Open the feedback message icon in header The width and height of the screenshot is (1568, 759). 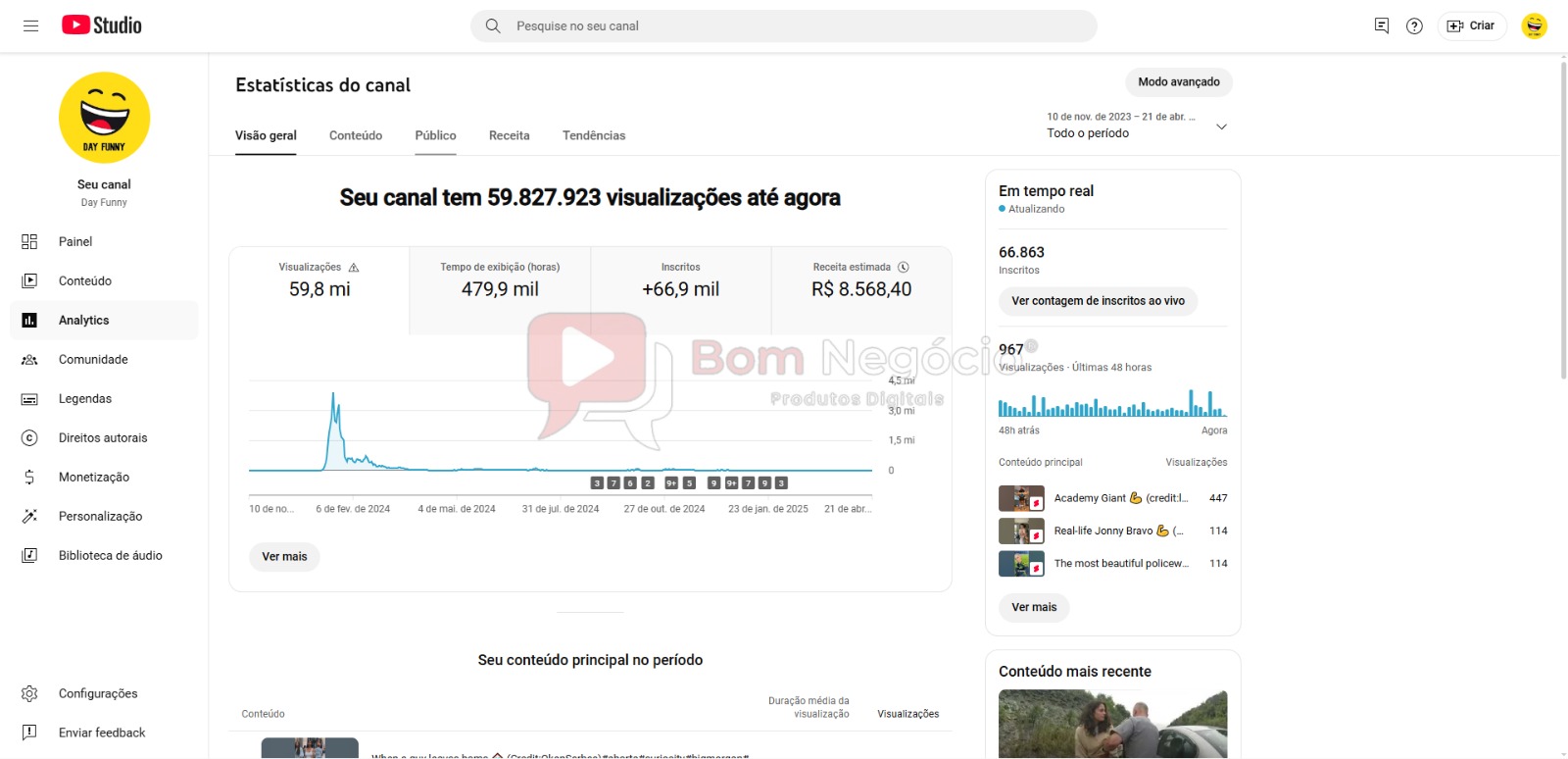point(1382,26)
